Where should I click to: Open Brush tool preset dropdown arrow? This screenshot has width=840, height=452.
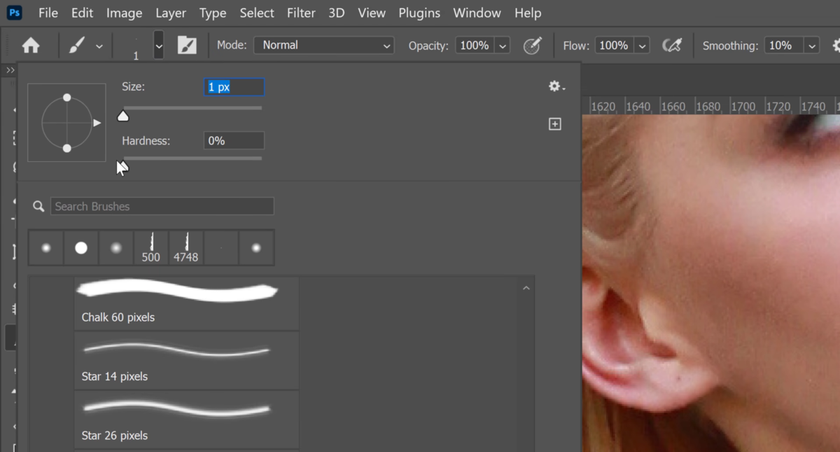99,46
